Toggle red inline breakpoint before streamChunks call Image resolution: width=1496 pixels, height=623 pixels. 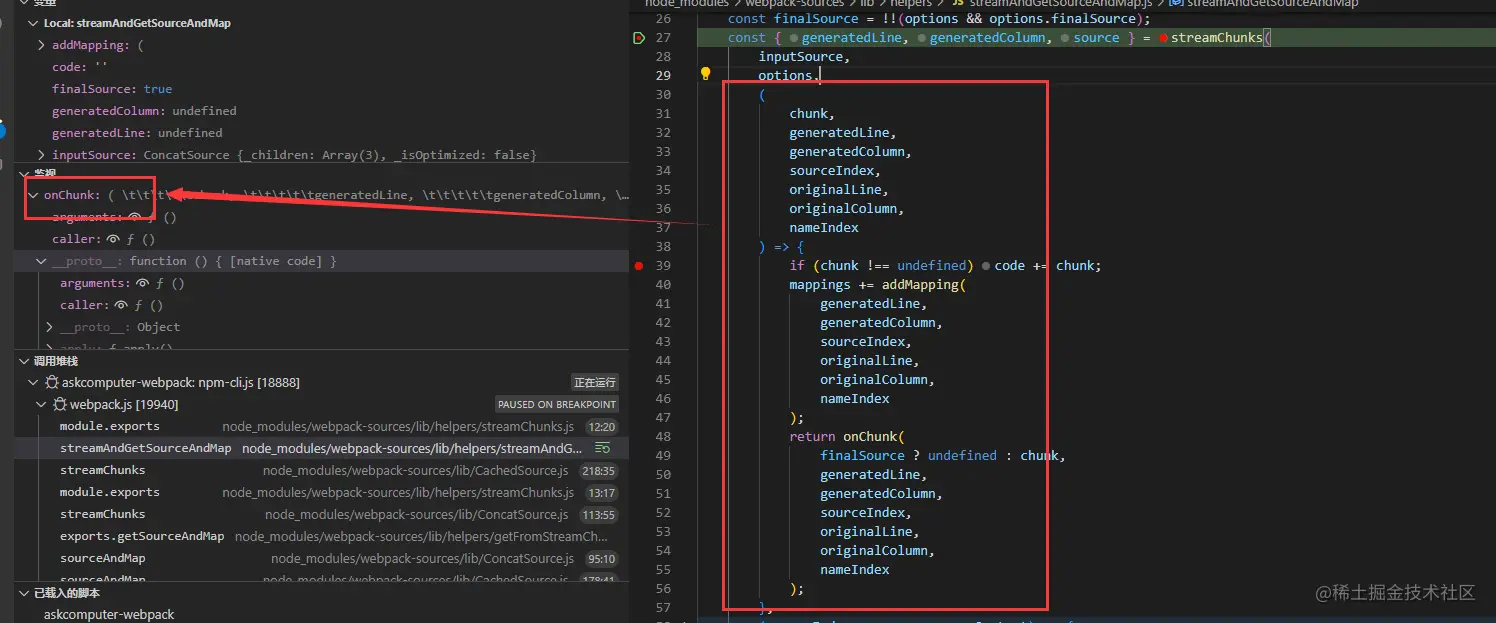click(1163, 38)
